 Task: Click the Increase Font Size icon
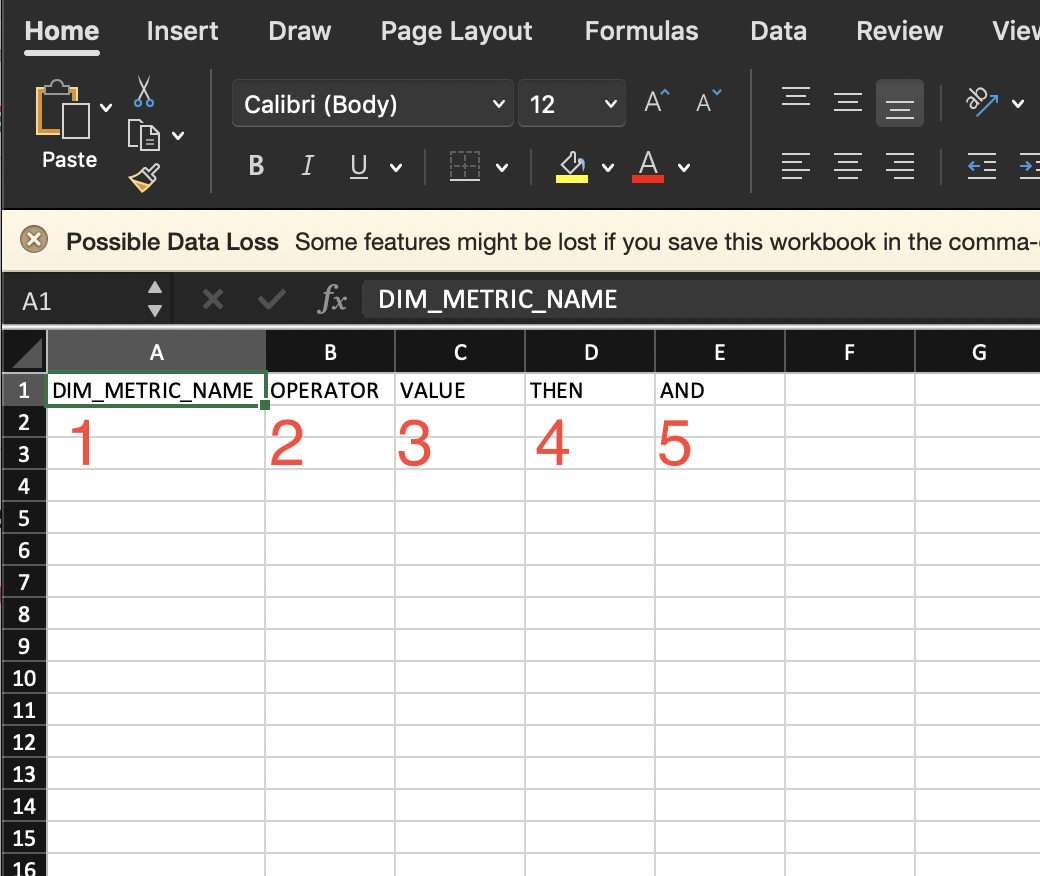click(x=655, y=100)
